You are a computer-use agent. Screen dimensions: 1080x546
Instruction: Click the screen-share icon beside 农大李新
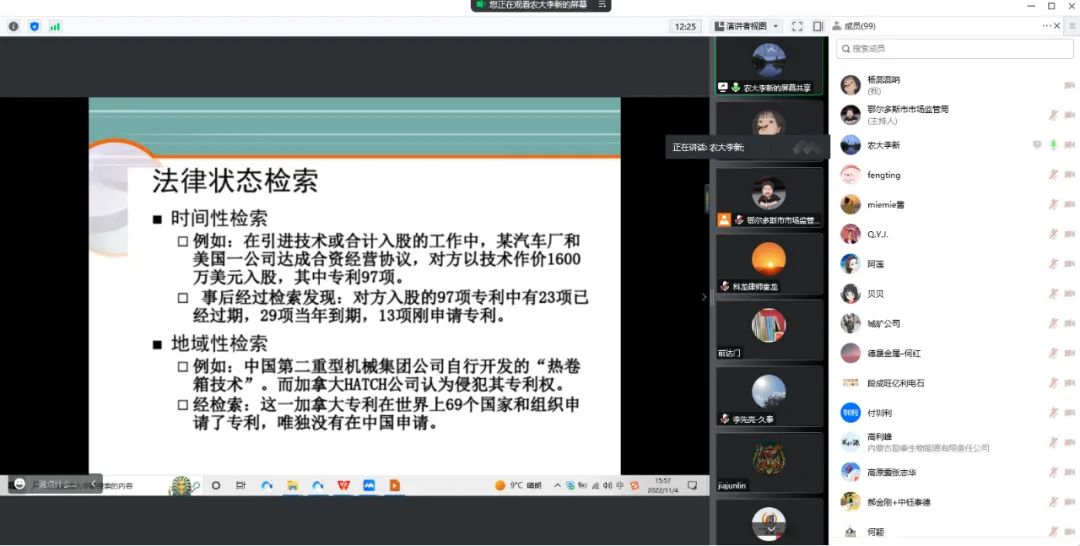pos(1037,145)
